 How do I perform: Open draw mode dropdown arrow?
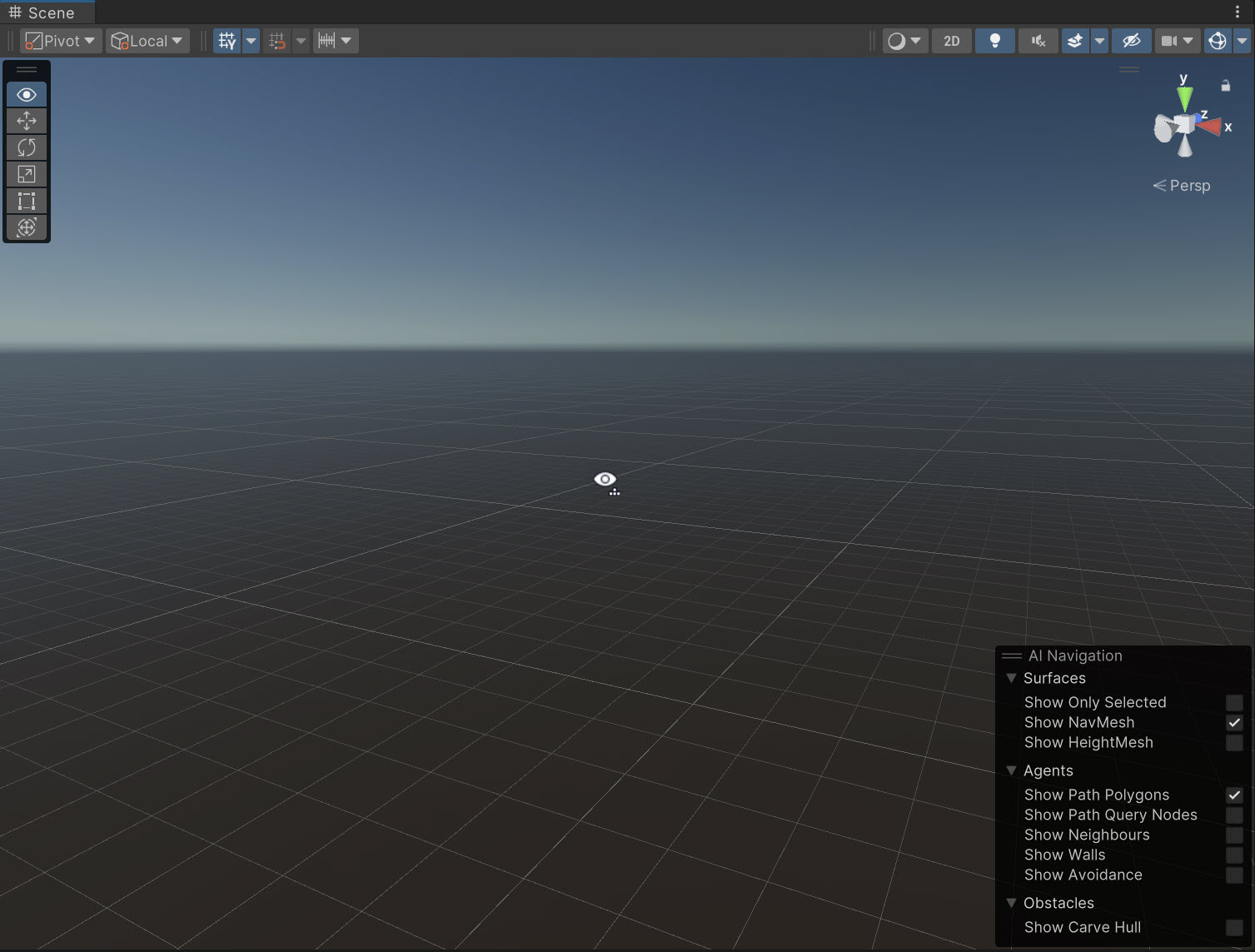pyautogui.click(x=916, y=41)
